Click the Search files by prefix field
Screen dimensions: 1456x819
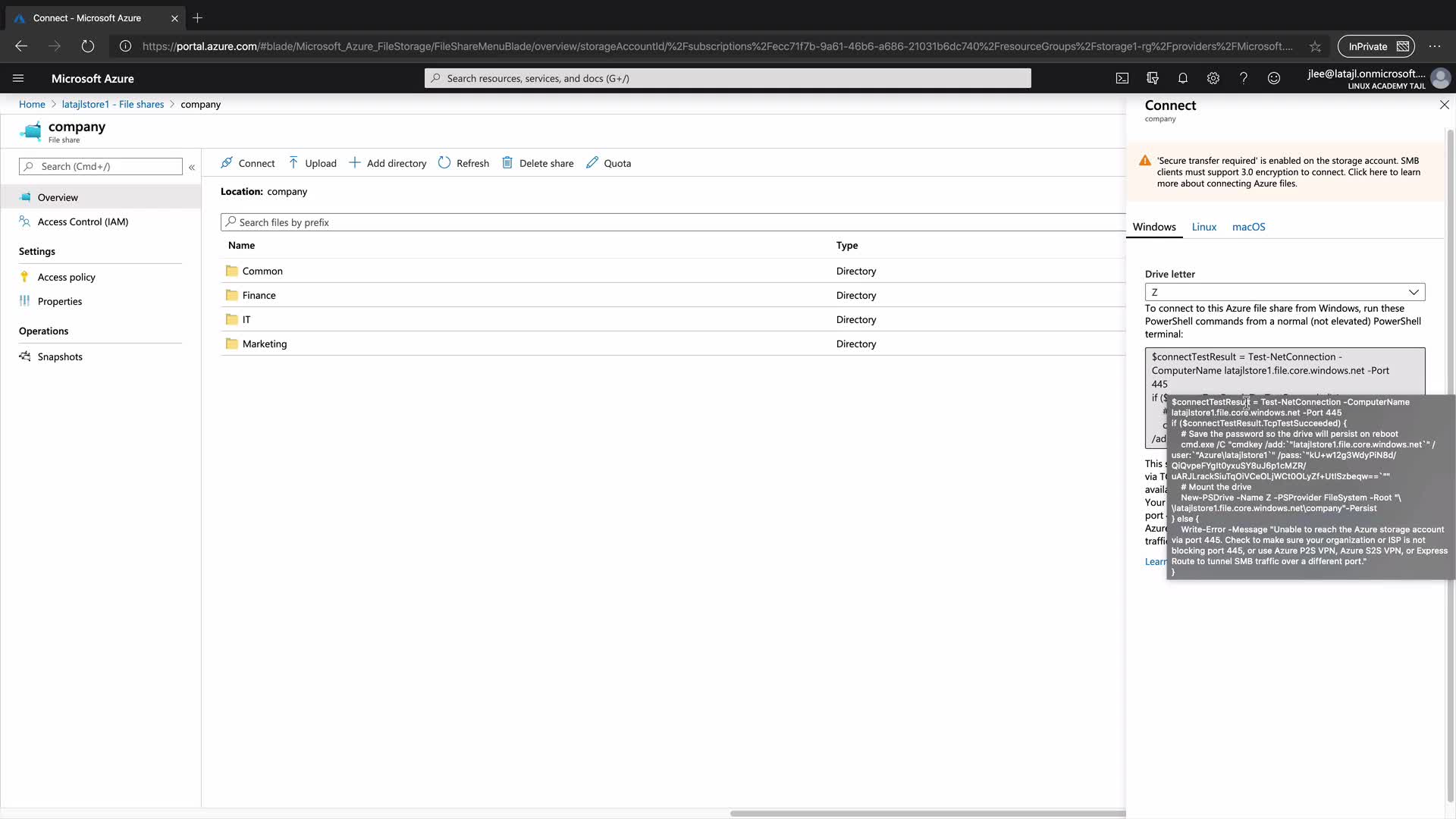tap(667, 222)
